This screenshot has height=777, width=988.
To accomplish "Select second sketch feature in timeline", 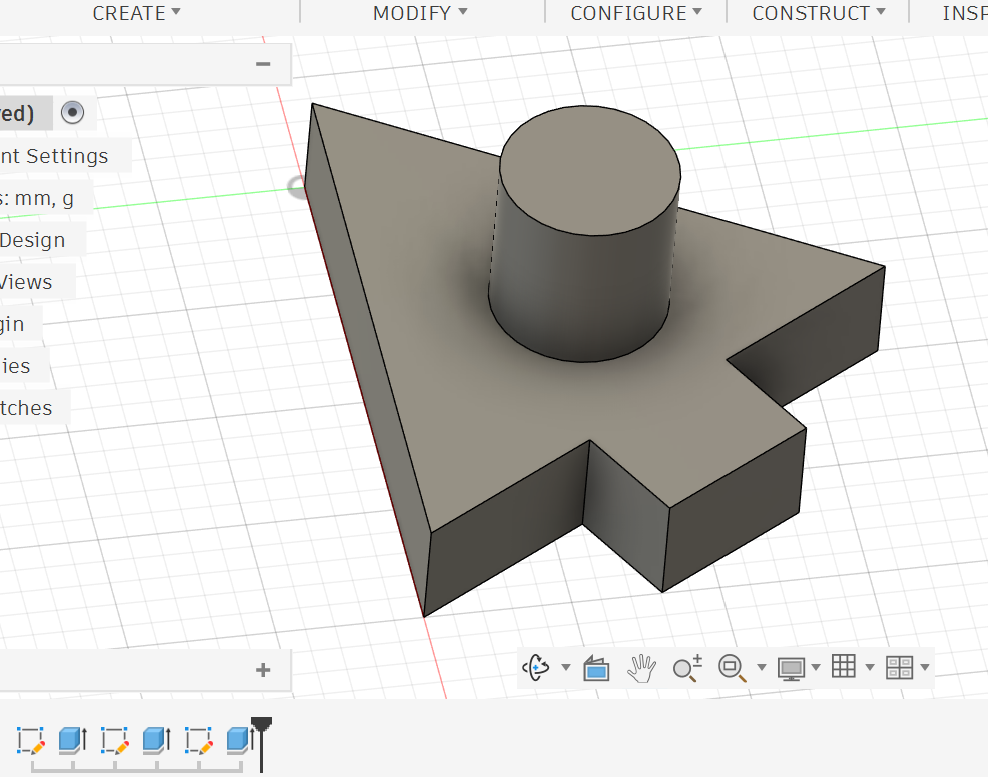I will point(115,740).
